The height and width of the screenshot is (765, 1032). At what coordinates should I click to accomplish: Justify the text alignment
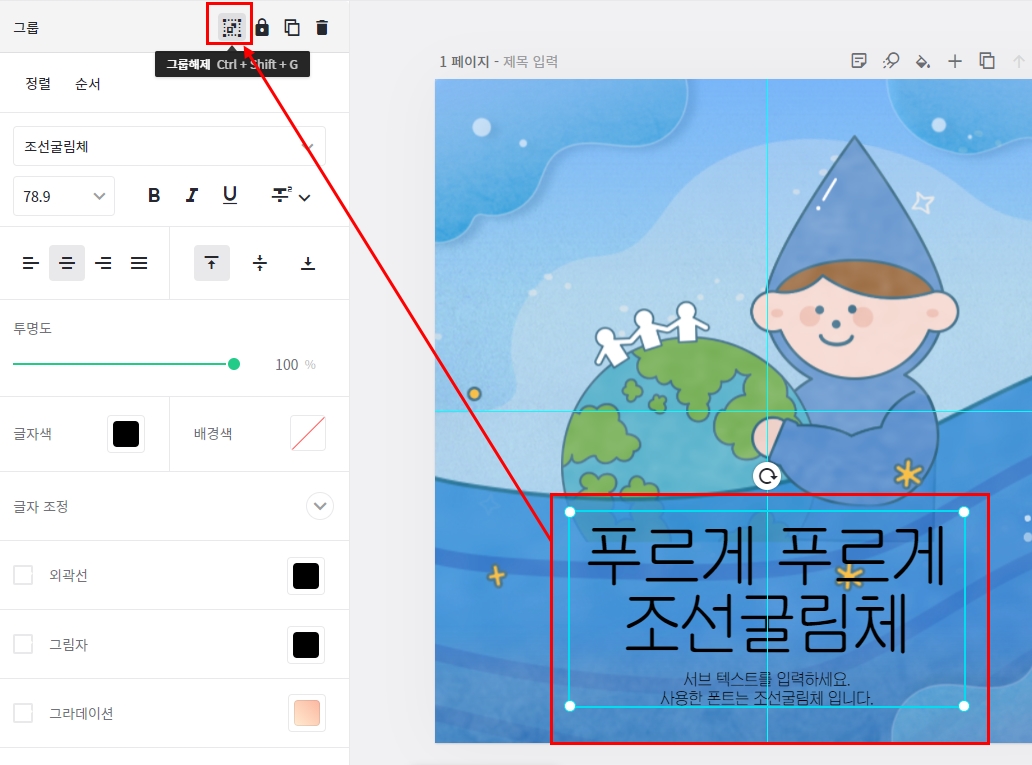140,262
